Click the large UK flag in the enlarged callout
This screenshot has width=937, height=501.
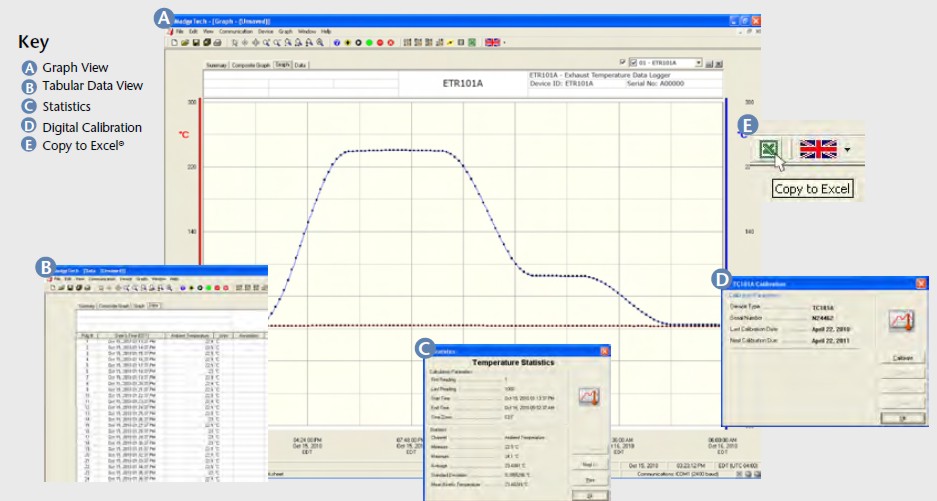(818, 149)
